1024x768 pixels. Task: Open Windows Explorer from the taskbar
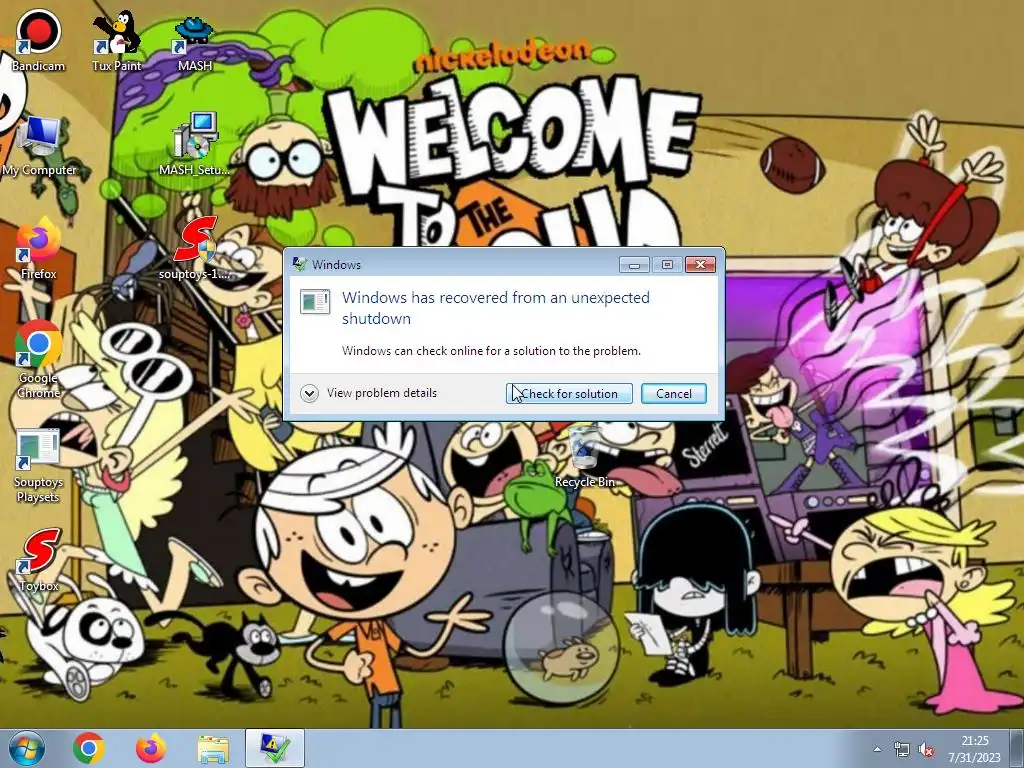(x=213, y=749)
